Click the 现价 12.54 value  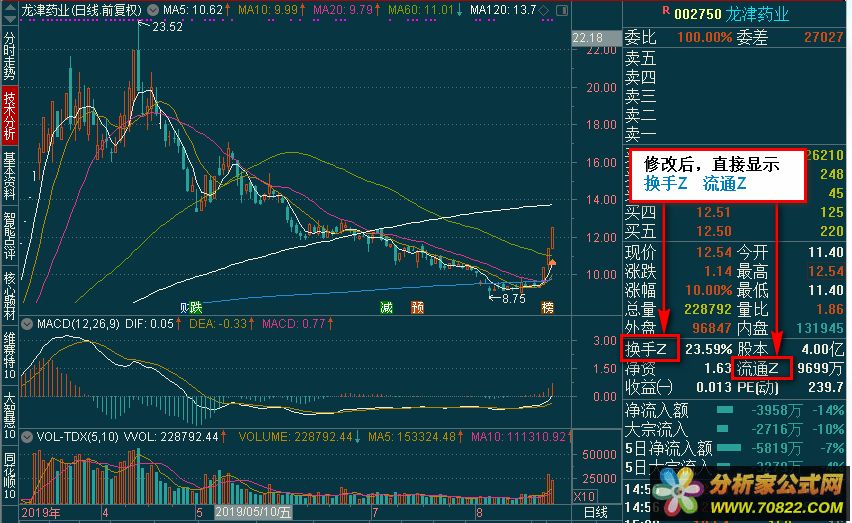[714, 252]
